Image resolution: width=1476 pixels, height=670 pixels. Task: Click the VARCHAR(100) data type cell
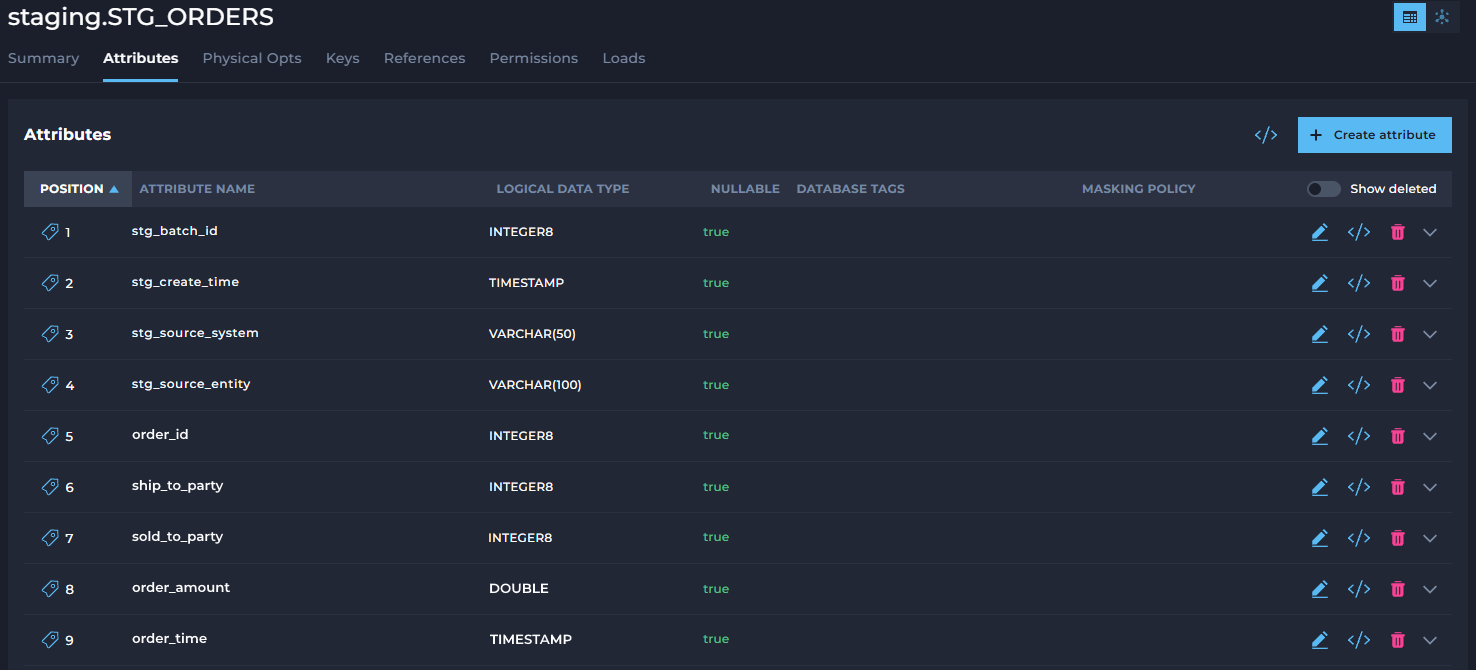535,385
